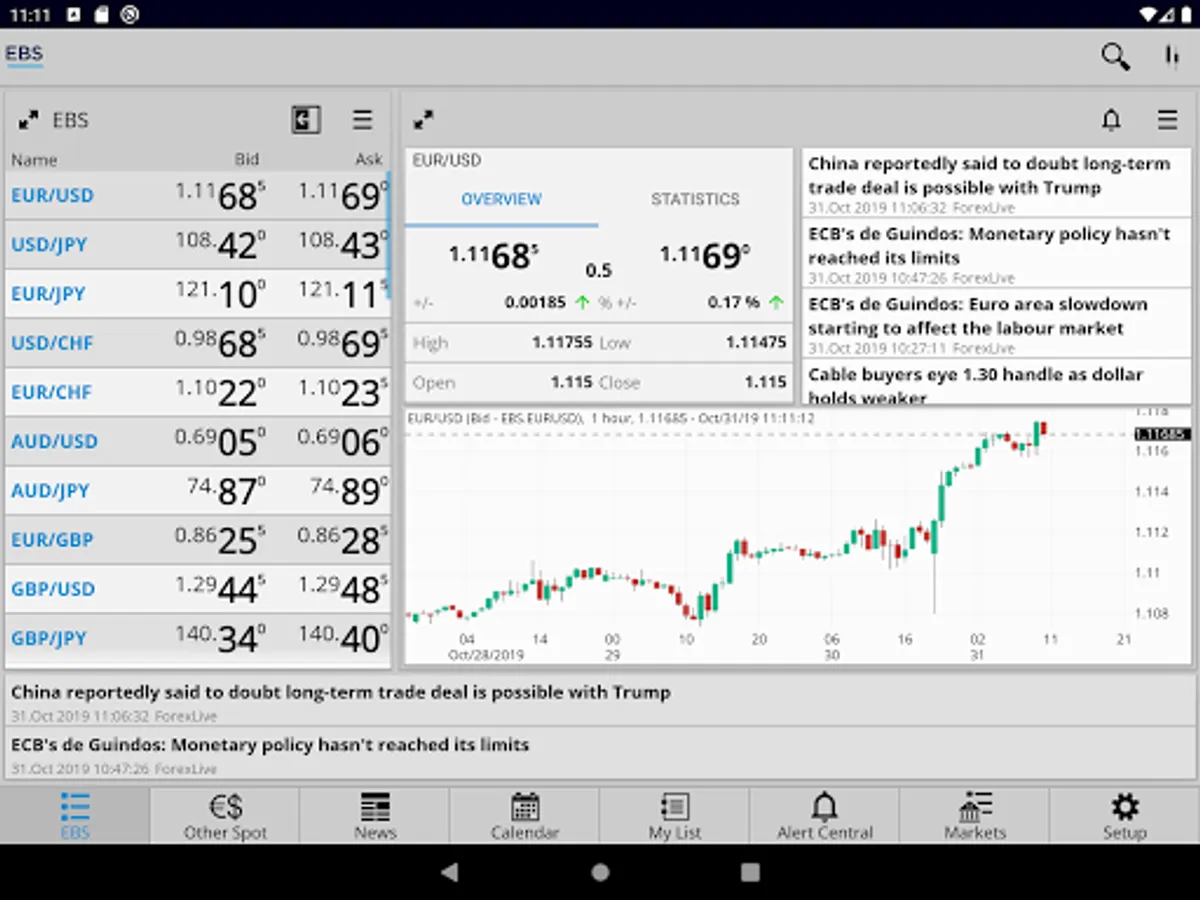
Task: Select the EUR/JPY row
Action: [x=197, y=293]
